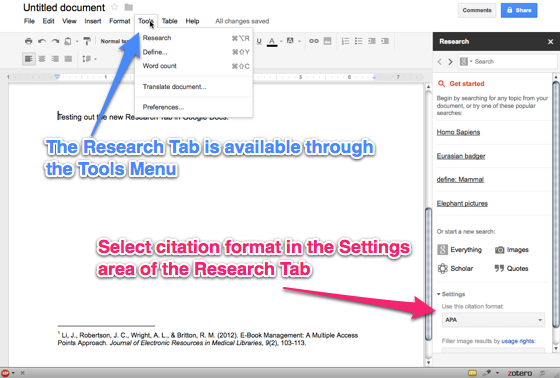Click the zotero status bar item
Screen dimensions: 560x378
520,373
